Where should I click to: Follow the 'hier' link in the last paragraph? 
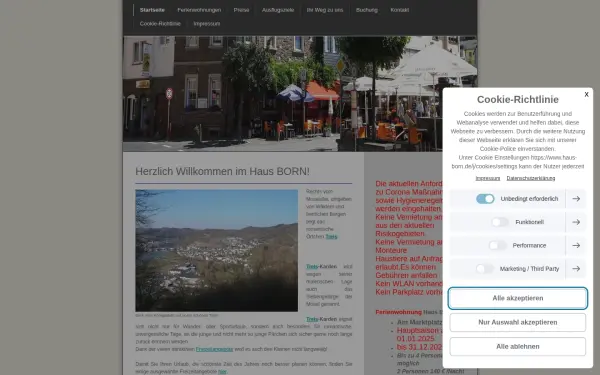[x=222, y=372]
